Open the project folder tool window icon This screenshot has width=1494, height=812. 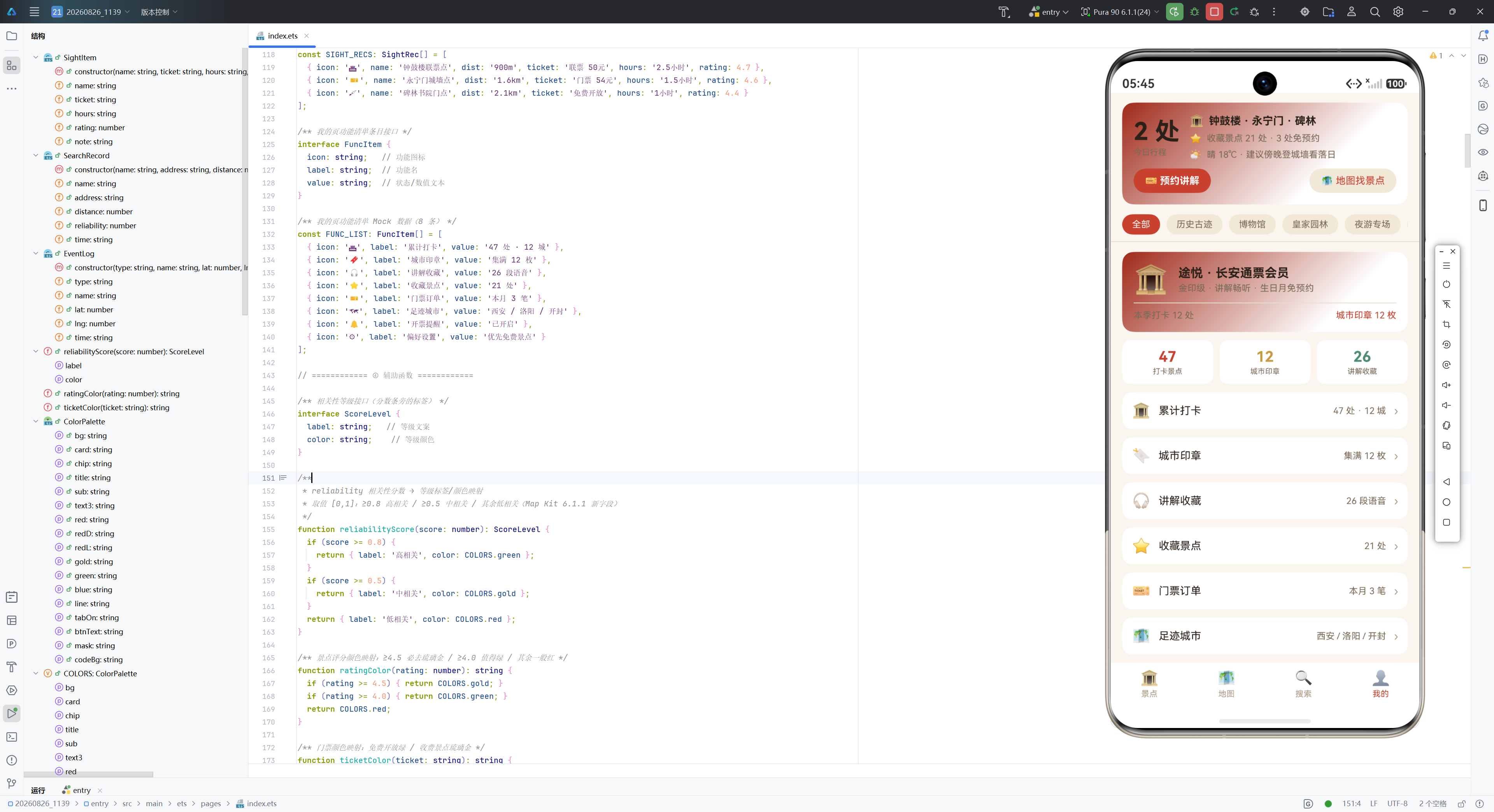point(12,36)
